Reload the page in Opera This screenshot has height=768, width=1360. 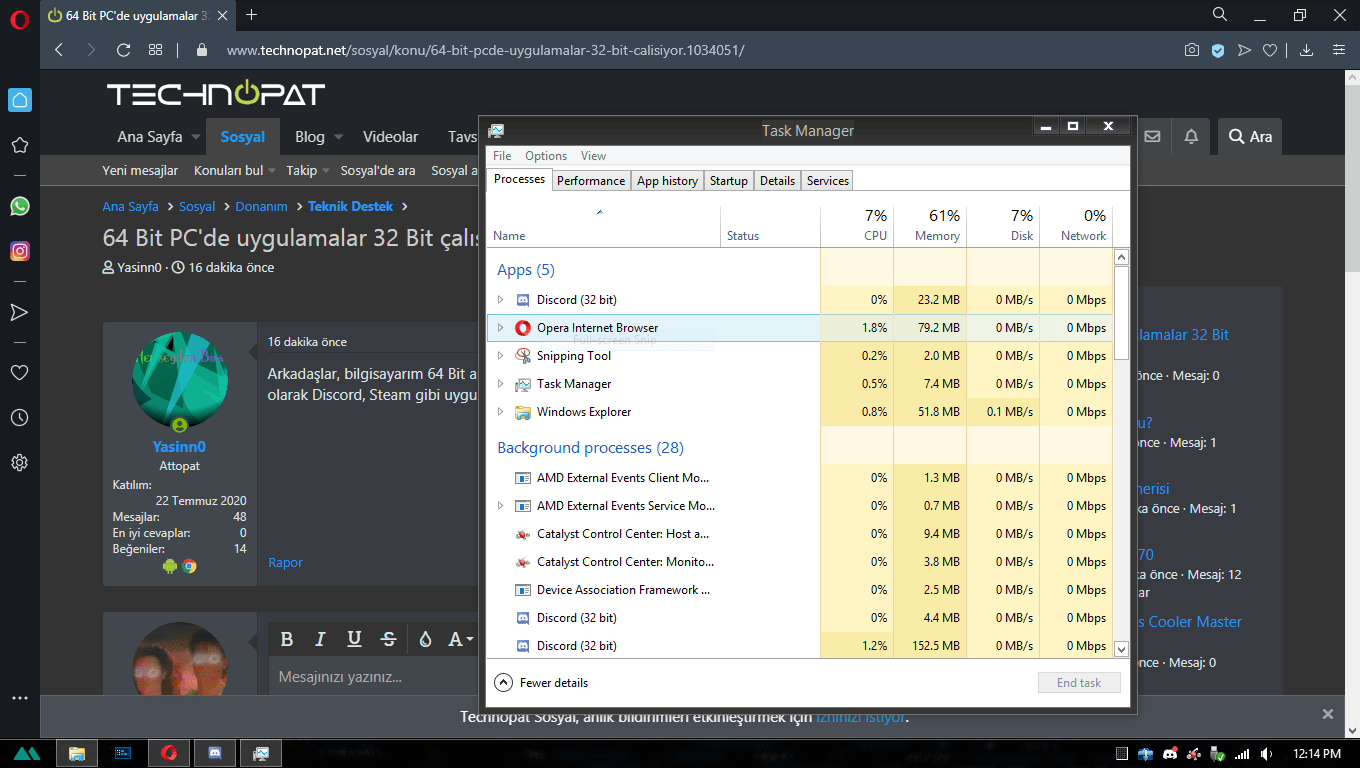123,49
